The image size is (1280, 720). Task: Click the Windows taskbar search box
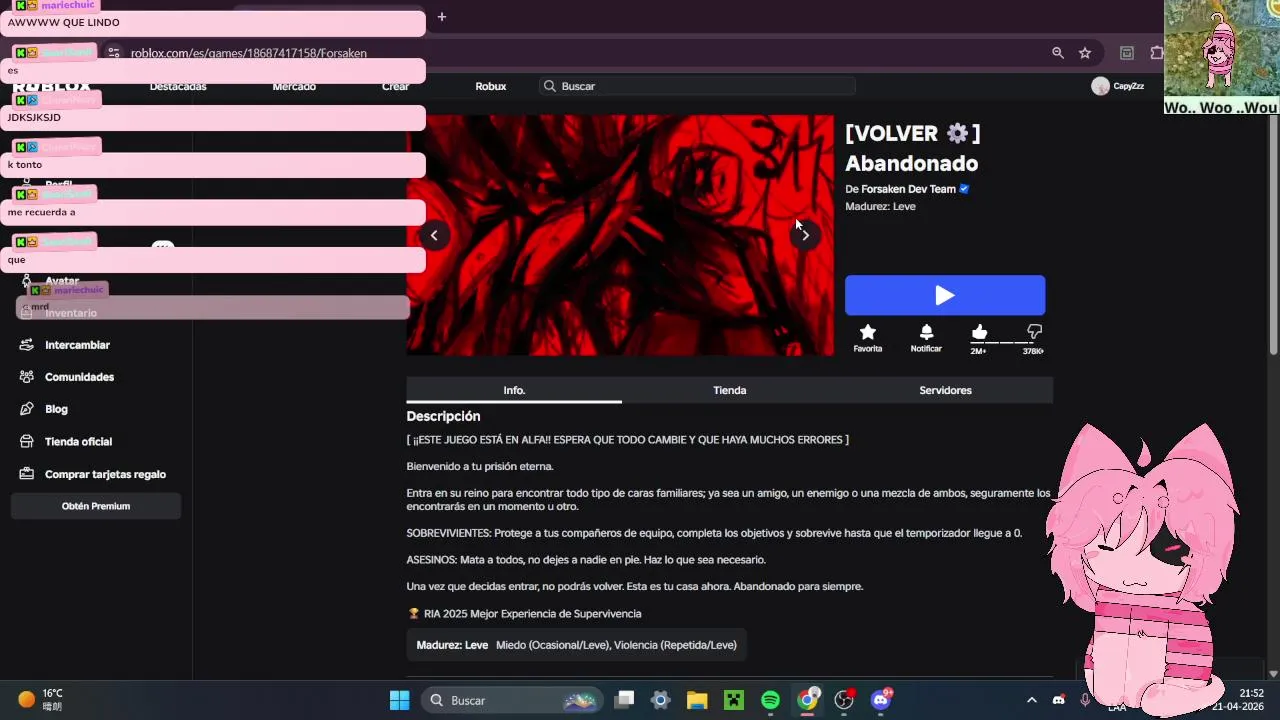[512, 700]
